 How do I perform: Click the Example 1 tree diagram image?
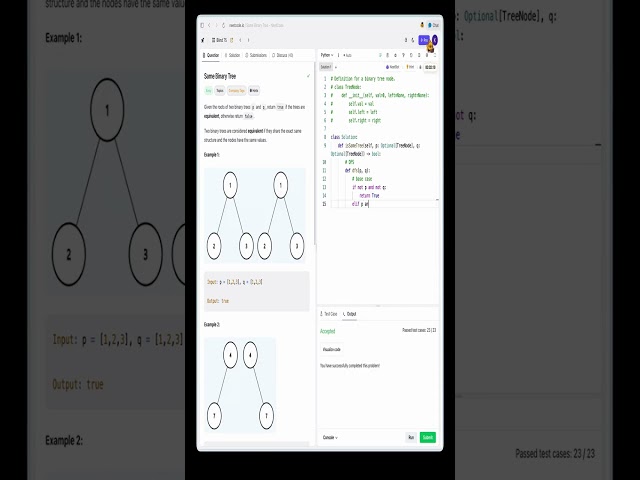pos(255,215)
